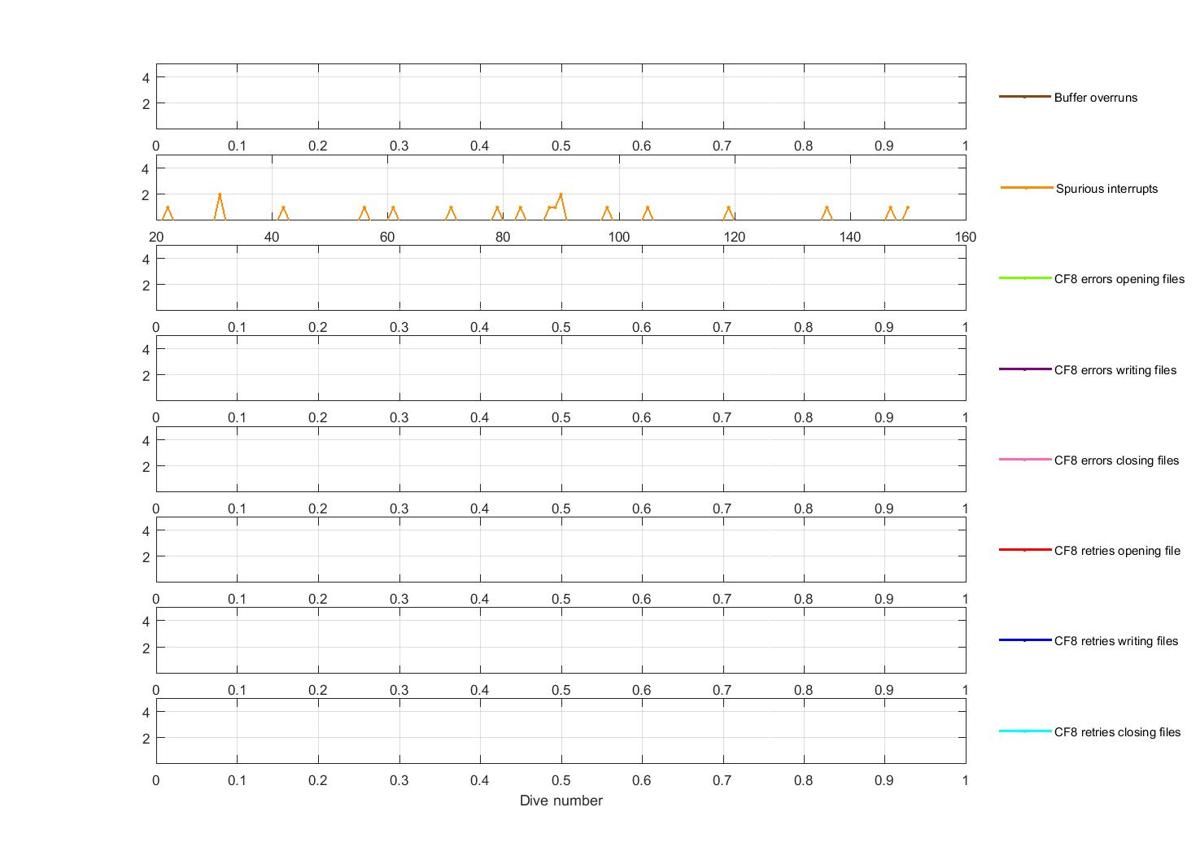Click the CF8 retries writing files label
Viewport: 1200px width, 859px height.
point(1116,641)
